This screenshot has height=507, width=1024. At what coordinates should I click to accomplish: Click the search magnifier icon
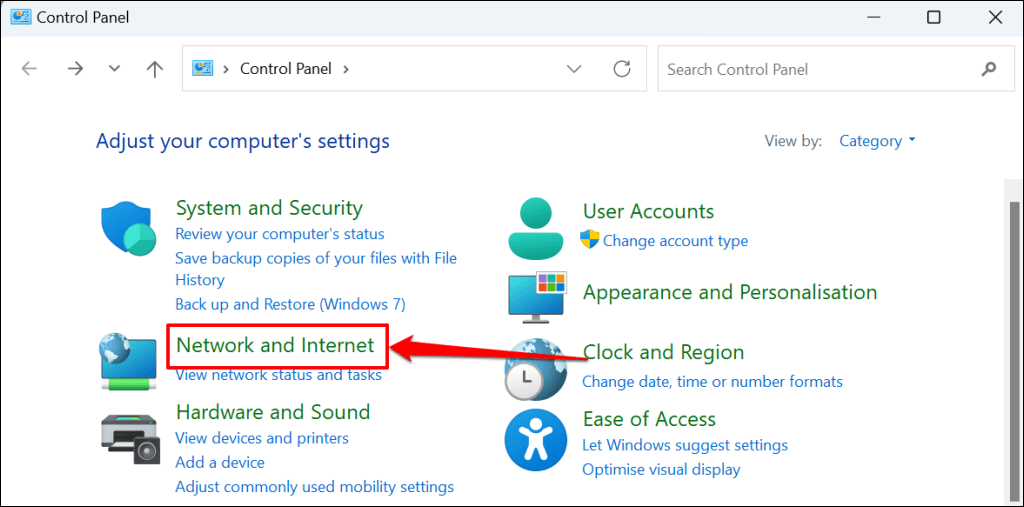(x=989, y=68)
